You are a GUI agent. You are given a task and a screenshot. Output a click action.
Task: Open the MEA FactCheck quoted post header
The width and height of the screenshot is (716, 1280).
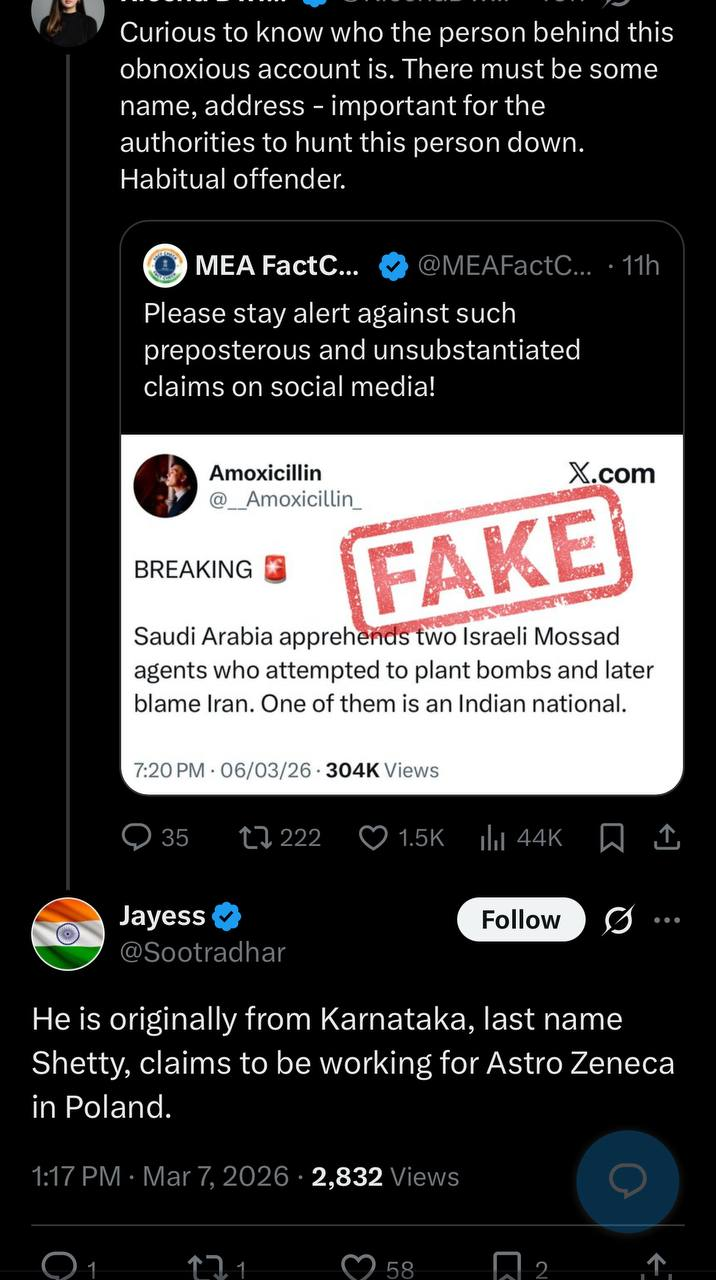pos(400,266)
